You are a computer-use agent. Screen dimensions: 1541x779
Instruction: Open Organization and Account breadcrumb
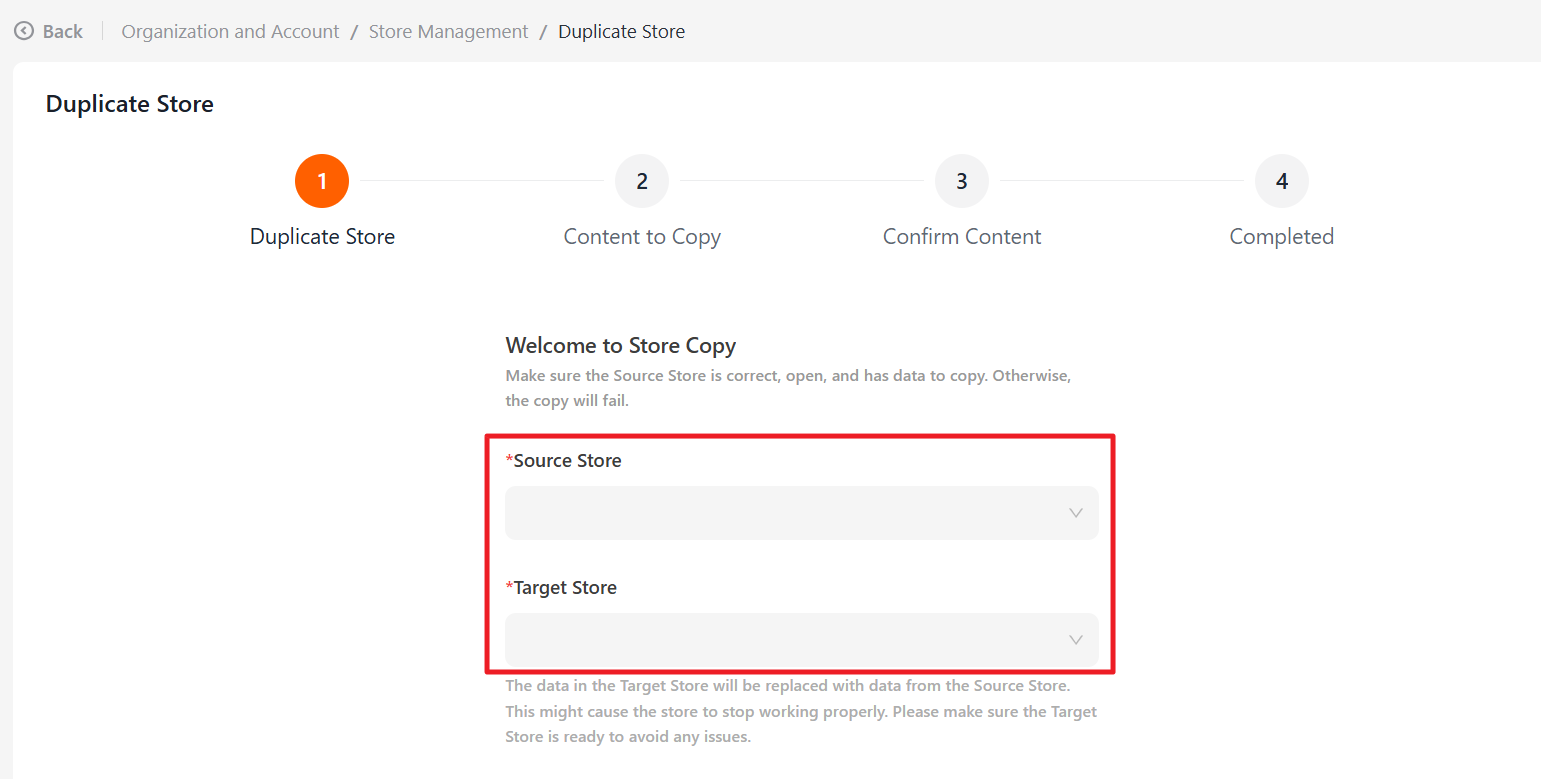coord(230,31)
